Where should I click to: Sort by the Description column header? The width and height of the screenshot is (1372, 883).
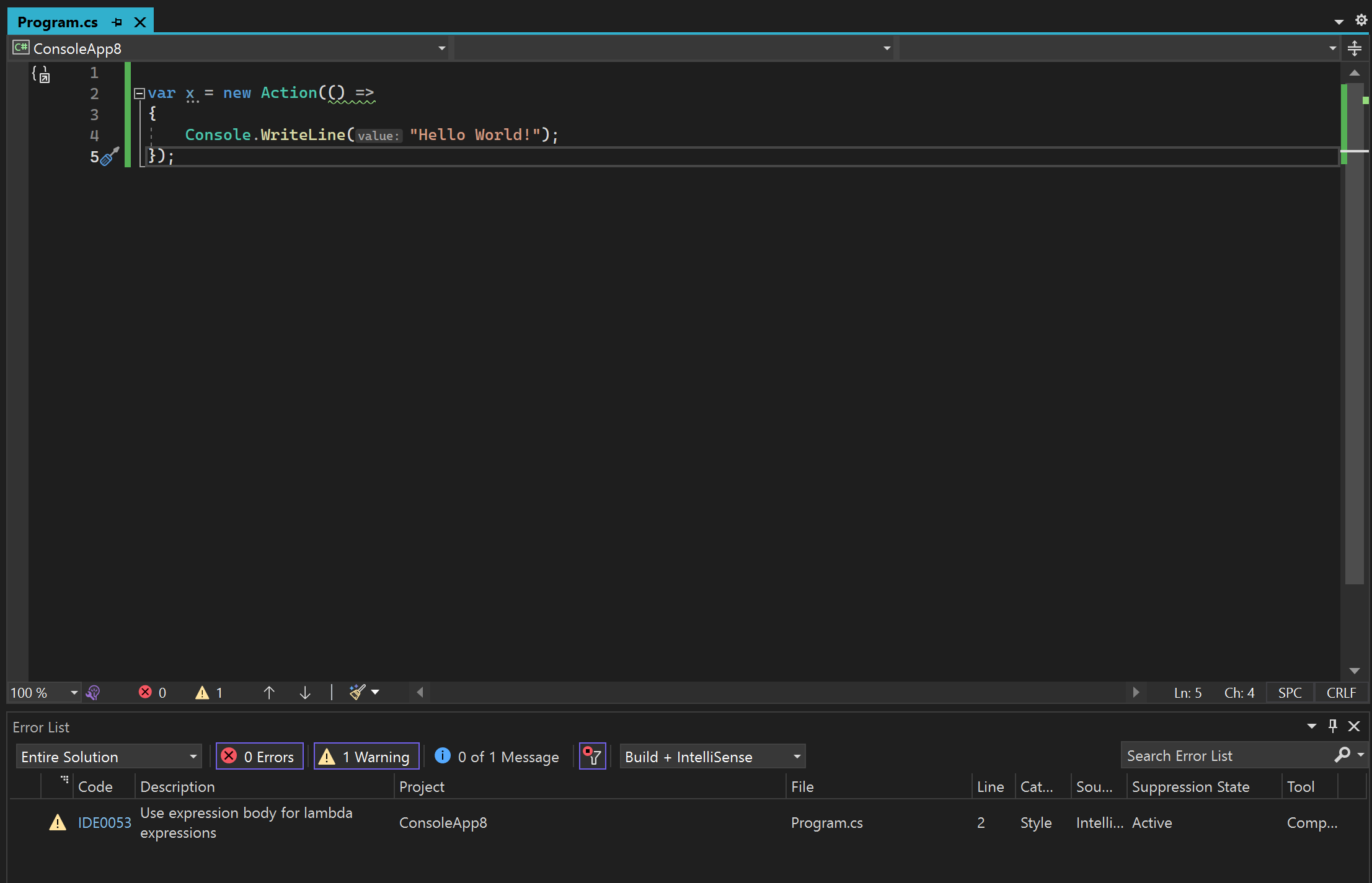pos(264,786)
